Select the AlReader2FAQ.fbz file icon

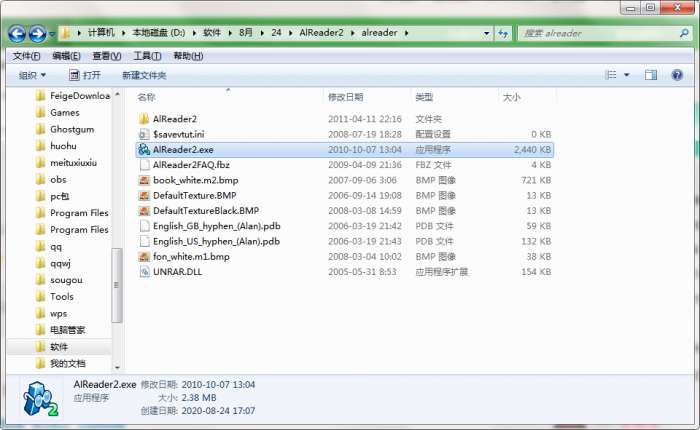(144, 165)
